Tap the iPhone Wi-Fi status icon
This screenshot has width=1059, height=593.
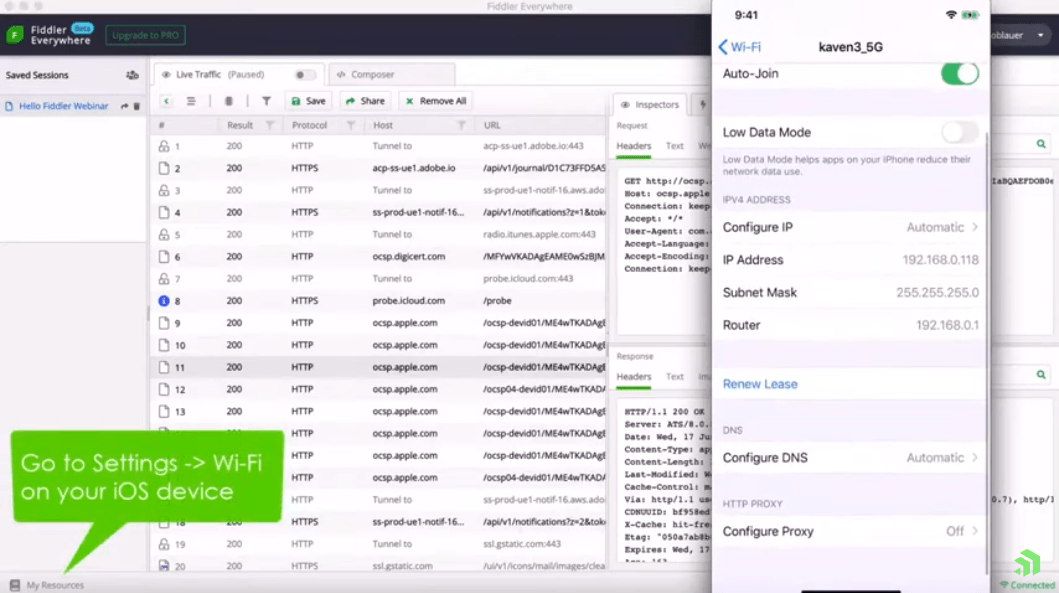951,15
